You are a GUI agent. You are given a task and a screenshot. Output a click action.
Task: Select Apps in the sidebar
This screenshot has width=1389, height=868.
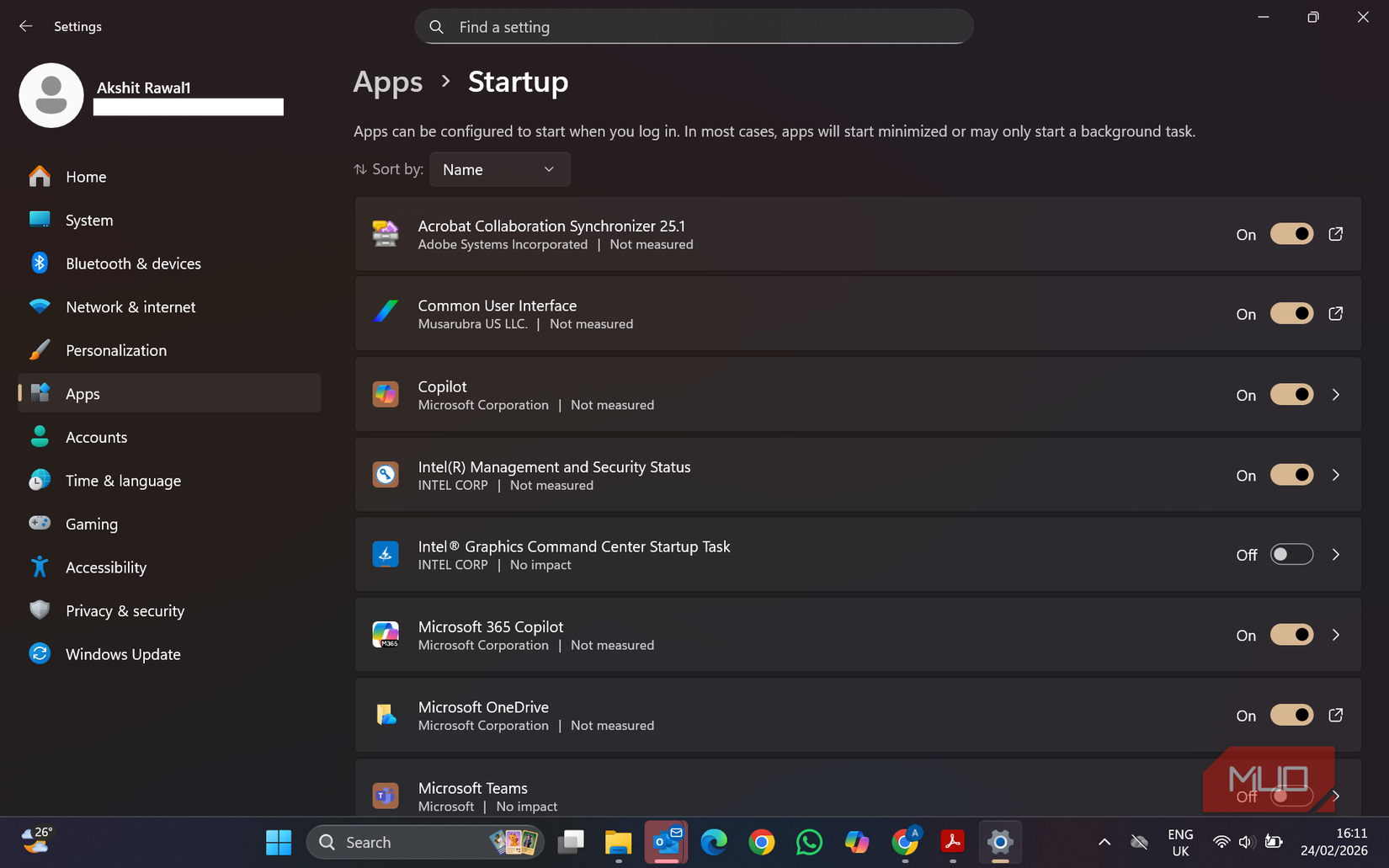(x=82, y=393)
